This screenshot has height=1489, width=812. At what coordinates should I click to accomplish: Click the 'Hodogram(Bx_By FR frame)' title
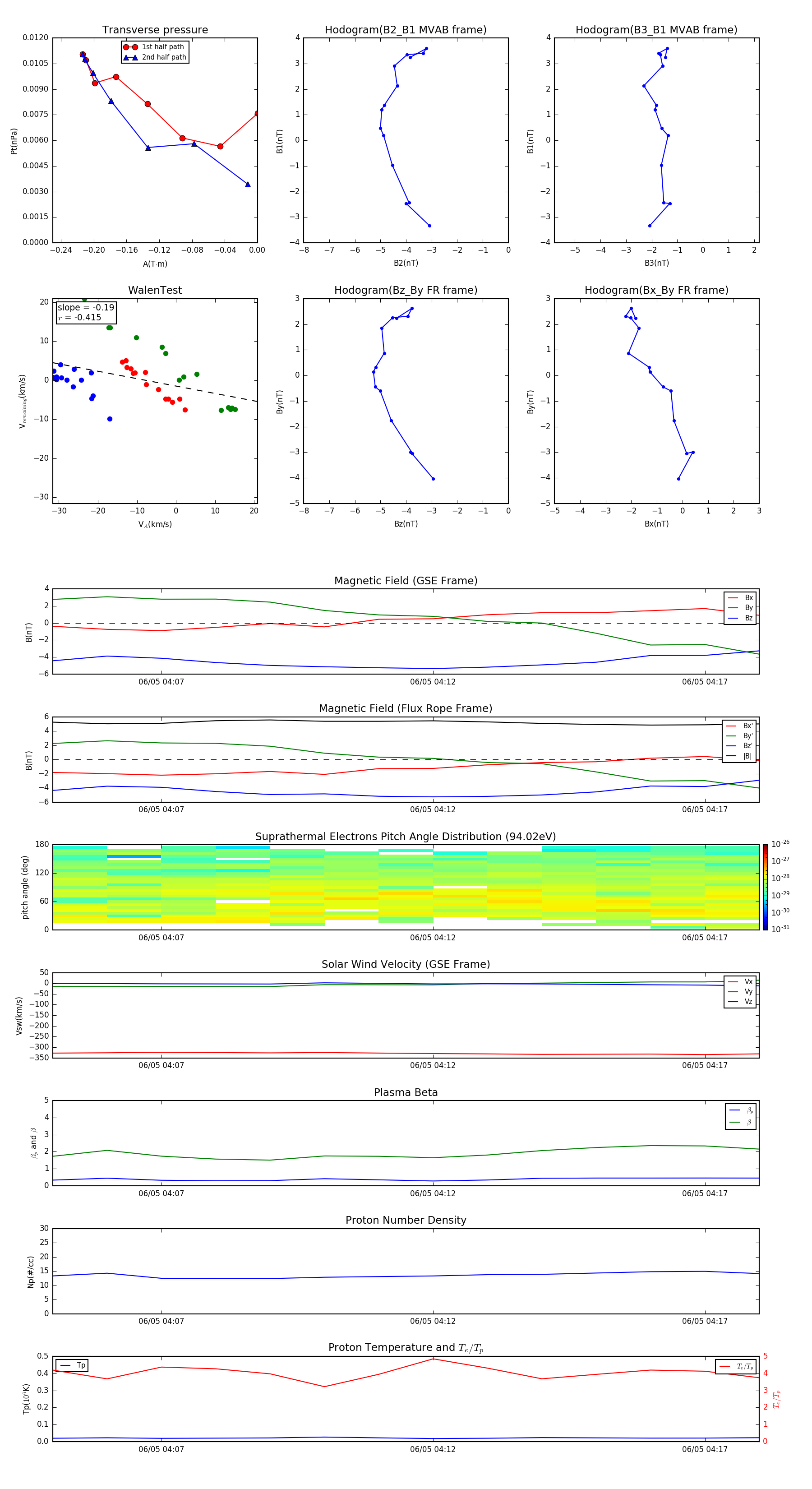656,290
